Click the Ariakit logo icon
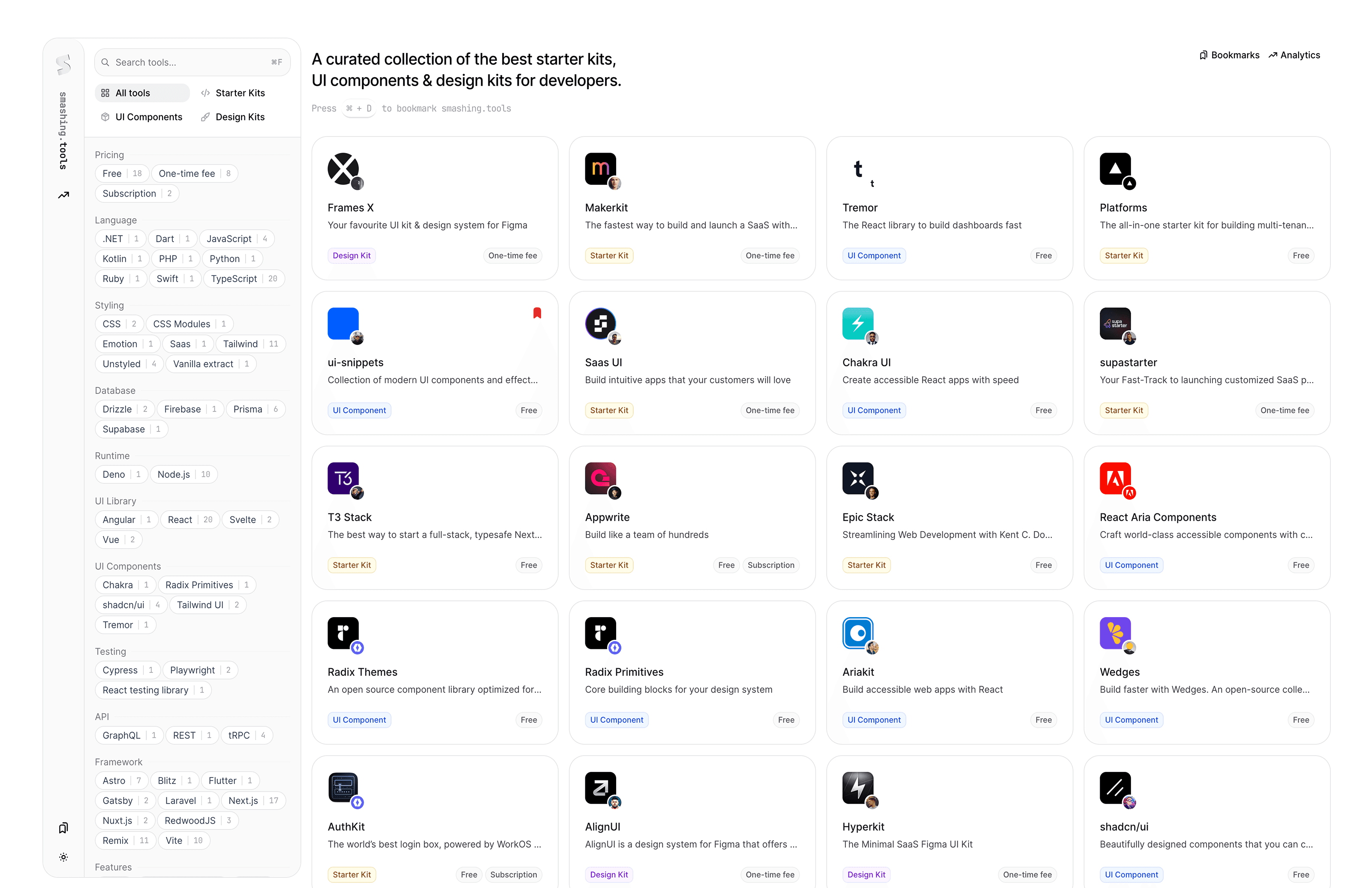Image resolution: width=1372 pixels, height=888 pixels. click(x=858, y=633)
